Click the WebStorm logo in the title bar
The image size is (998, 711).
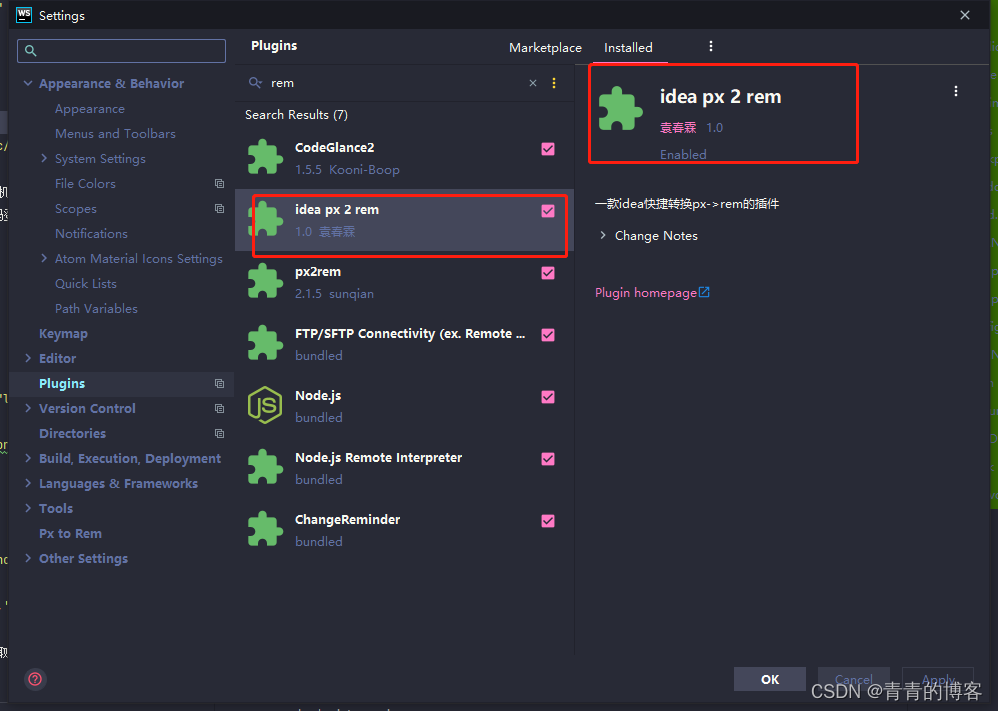click(x=24, y=15)
